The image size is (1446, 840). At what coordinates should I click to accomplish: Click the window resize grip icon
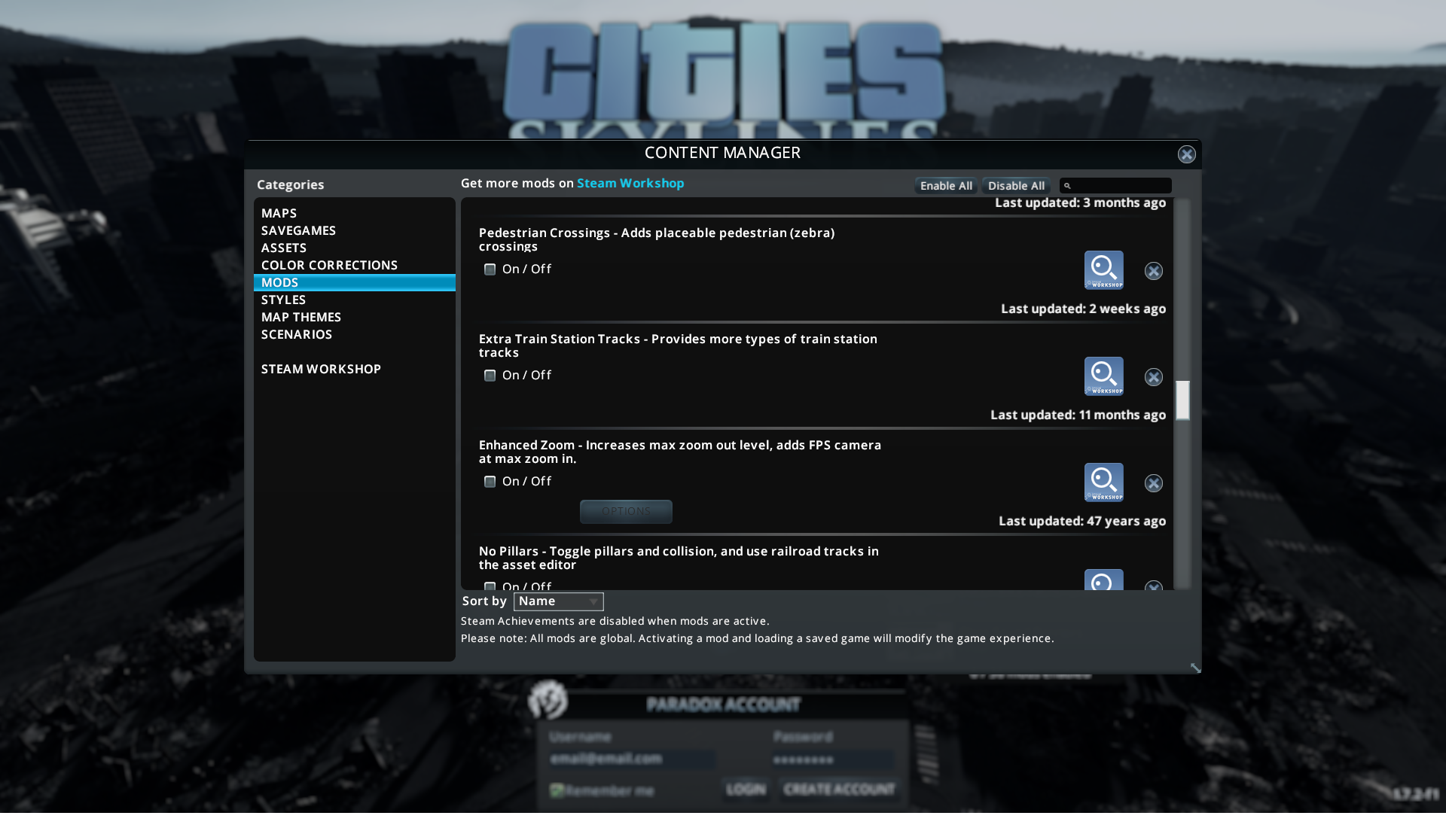click(1195, 668)
